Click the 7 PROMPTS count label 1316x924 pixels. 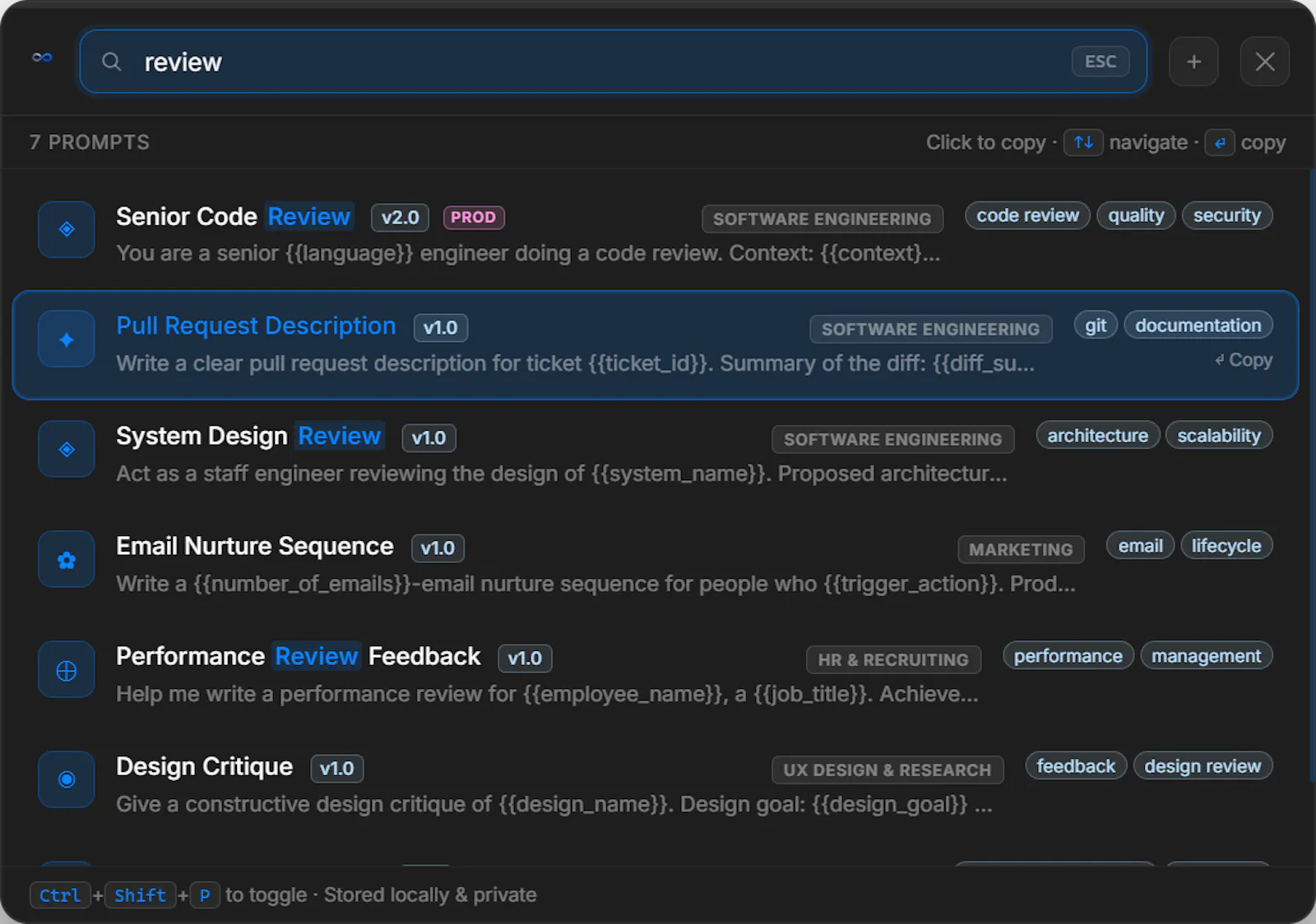[x=90, y=142]
